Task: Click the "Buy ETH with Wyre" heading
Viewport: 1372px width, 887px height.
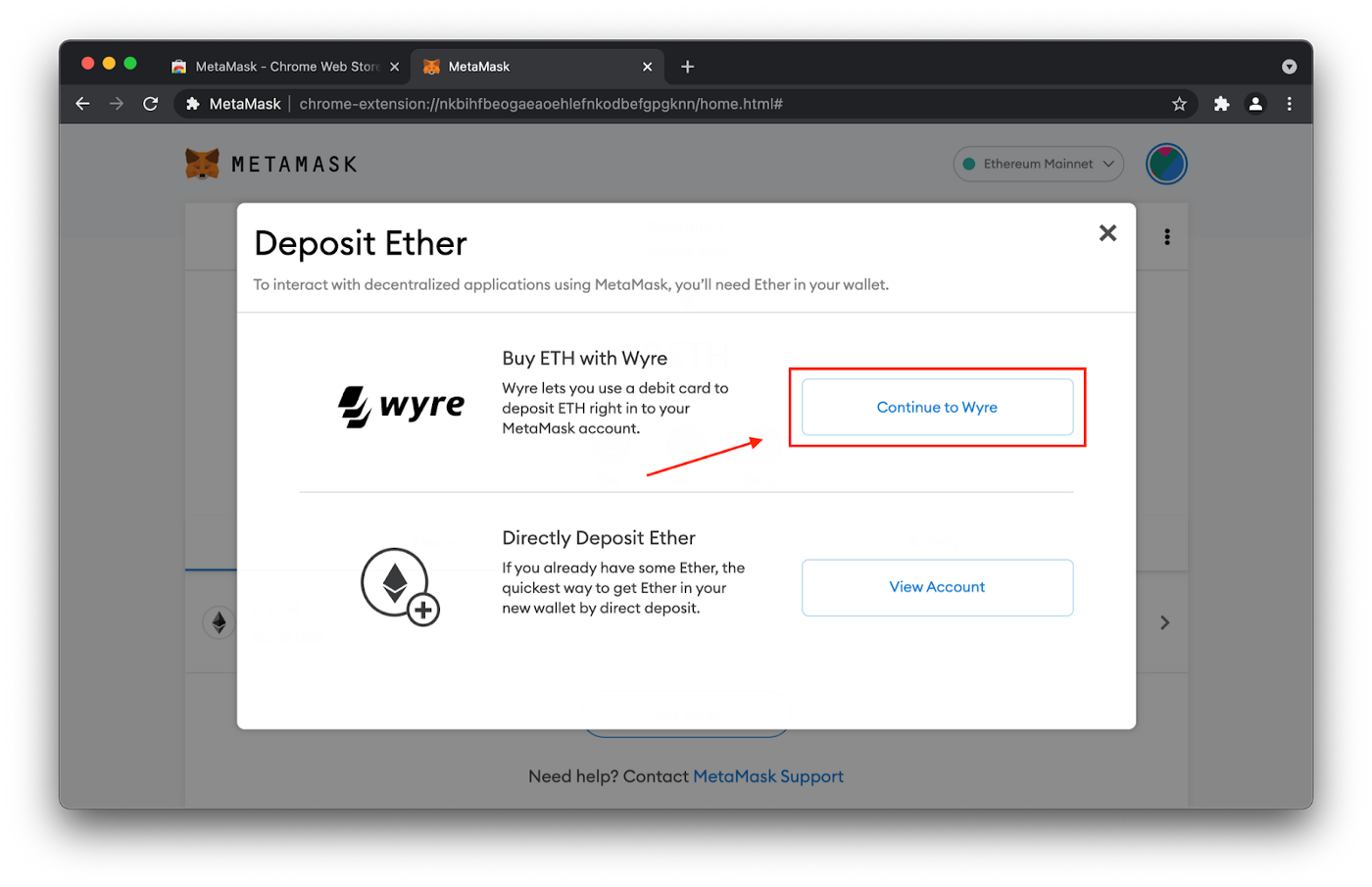Action: pyautogui.click(x=585, y=359)
